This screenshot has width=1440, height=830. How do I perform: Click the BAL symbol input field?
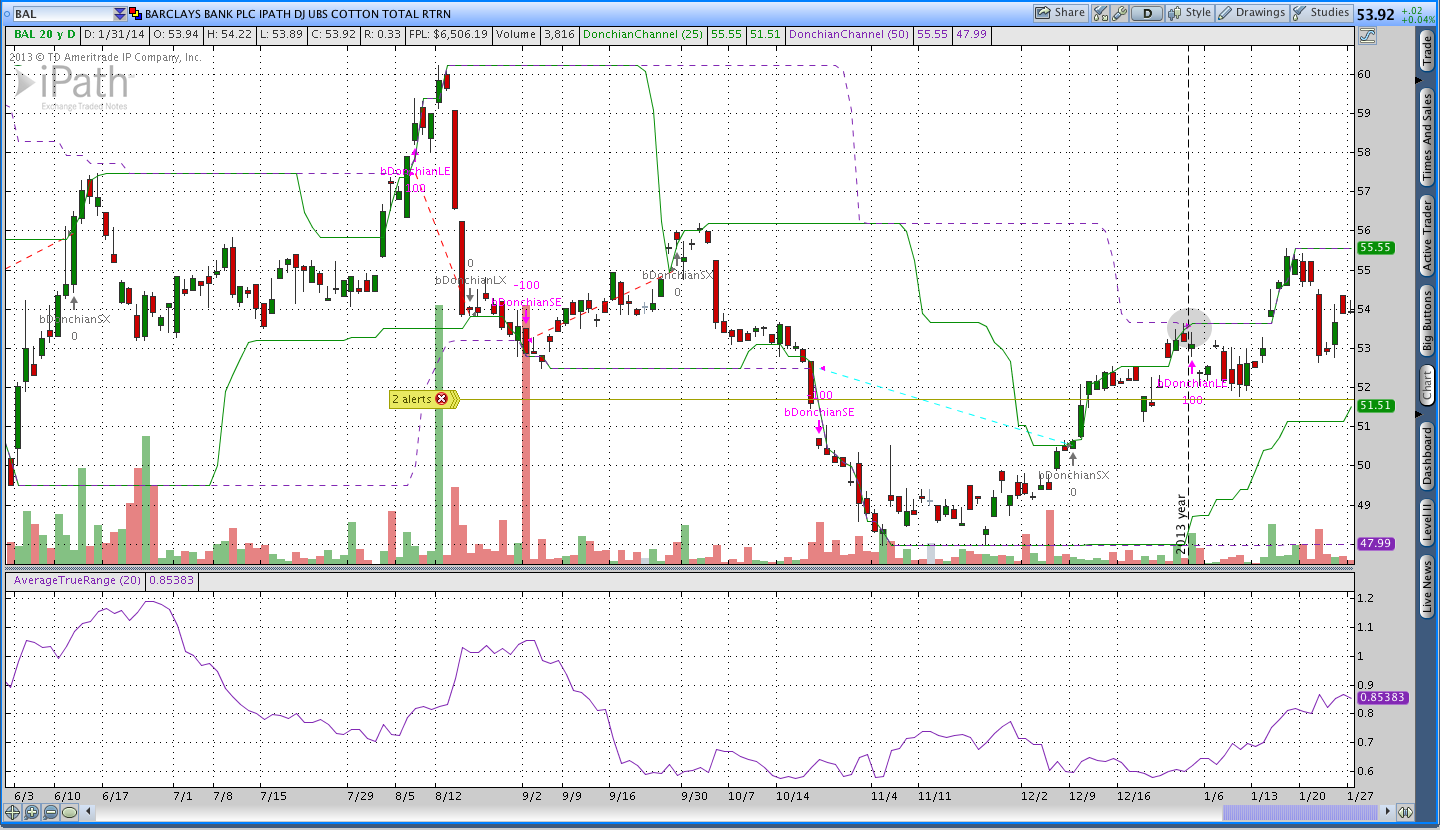tap(62, 14)
